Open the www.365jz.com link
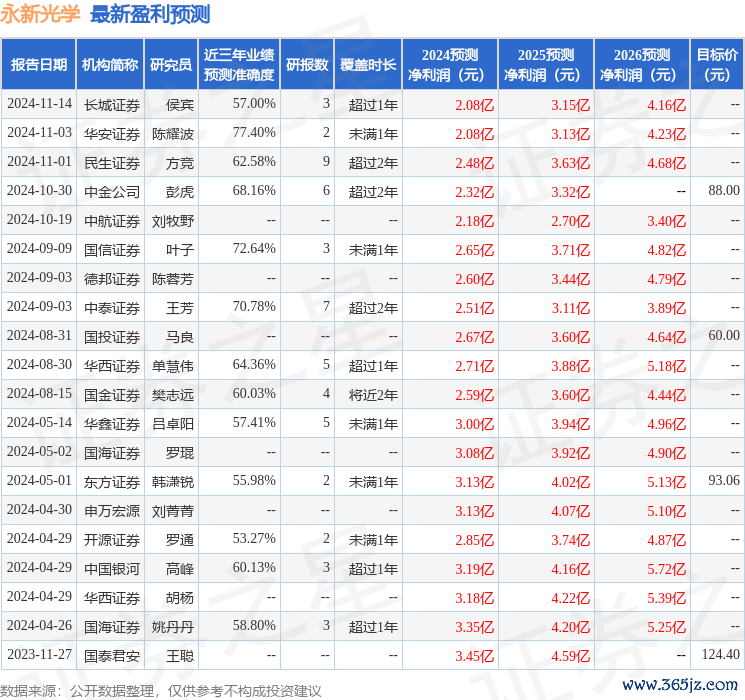Screen dimensions: 745x700 point(680,685)
